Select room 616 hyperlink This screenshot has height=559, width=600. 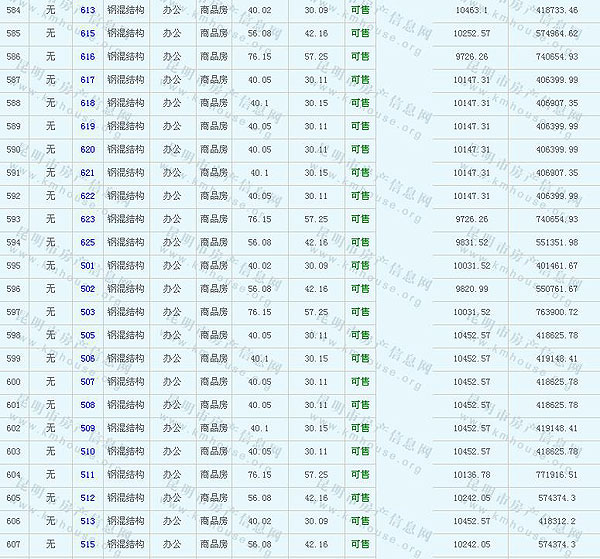pyautogui.click(x=87, y=57)
